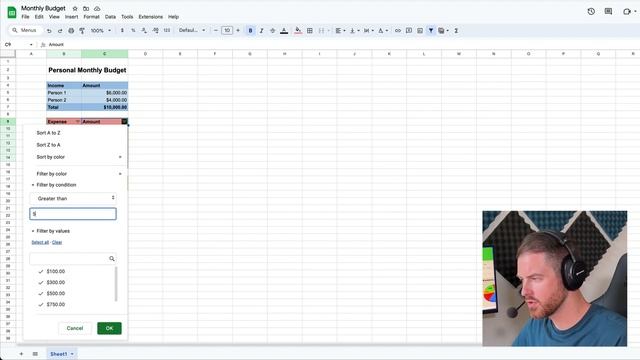Open the Extensions menu

151,17
